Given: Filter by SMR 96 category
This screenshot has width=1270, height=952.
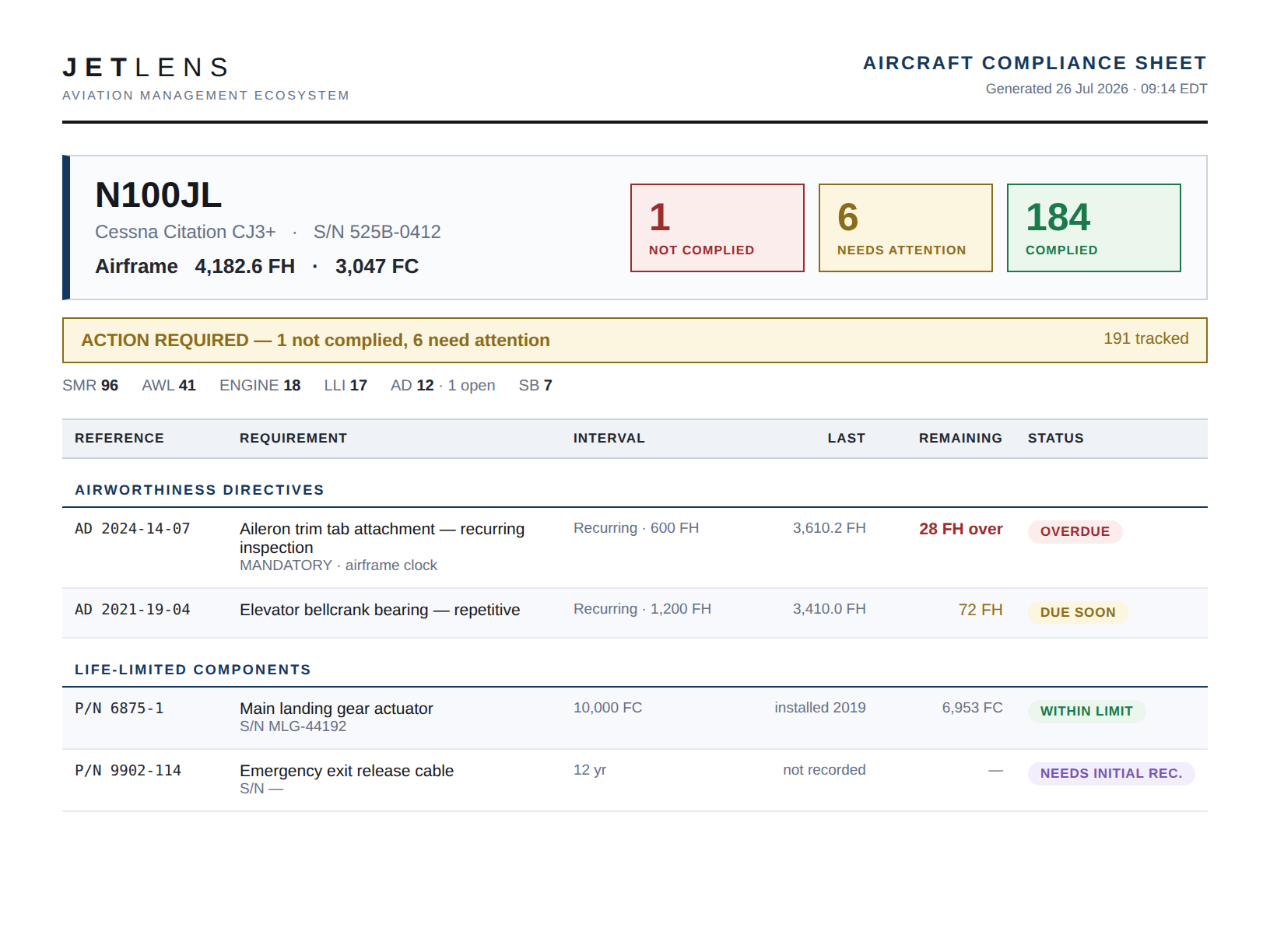Looking at the screenshot, I should pos(90,385).
